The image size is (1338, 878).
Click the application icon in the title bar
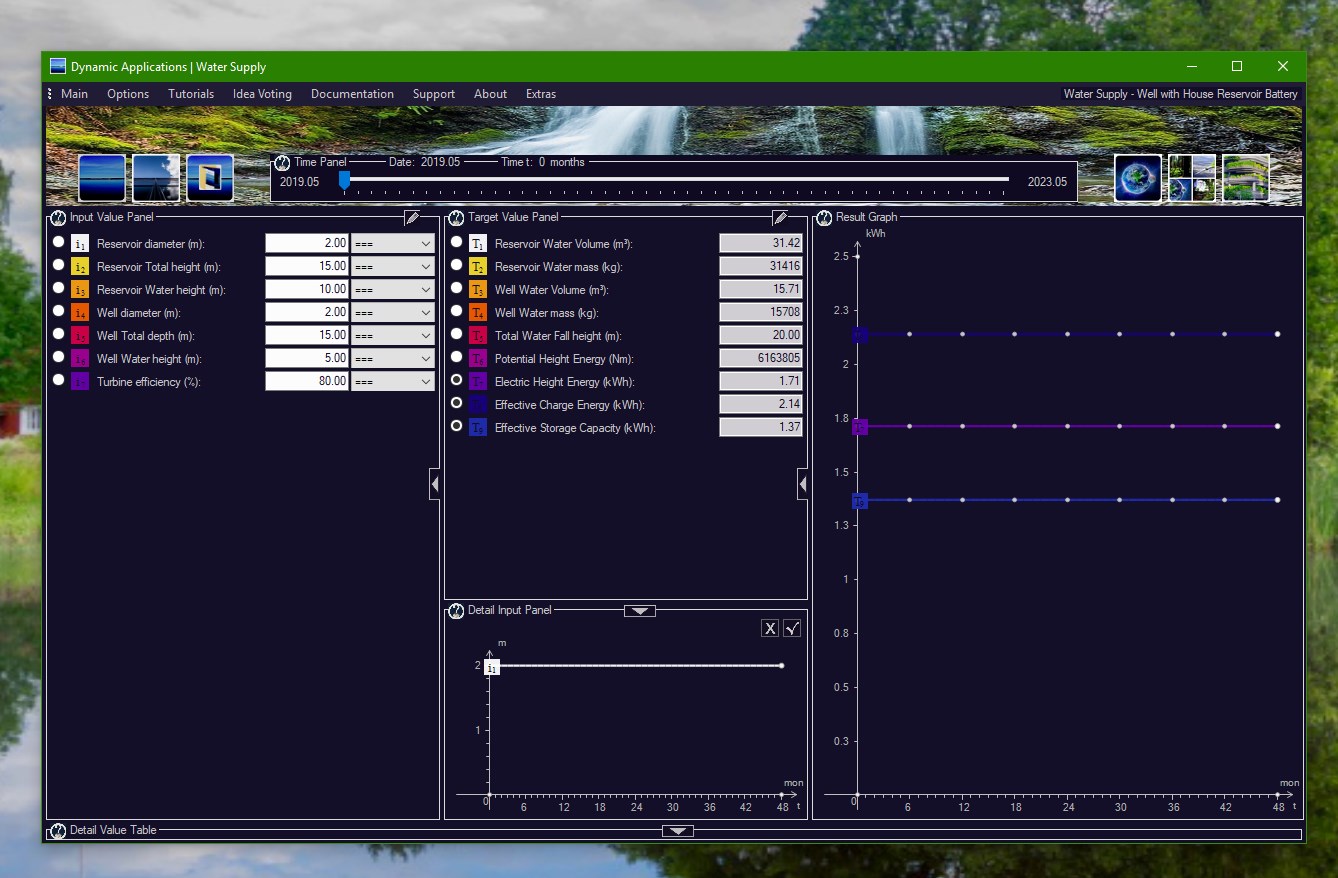[x=58, y=67]
